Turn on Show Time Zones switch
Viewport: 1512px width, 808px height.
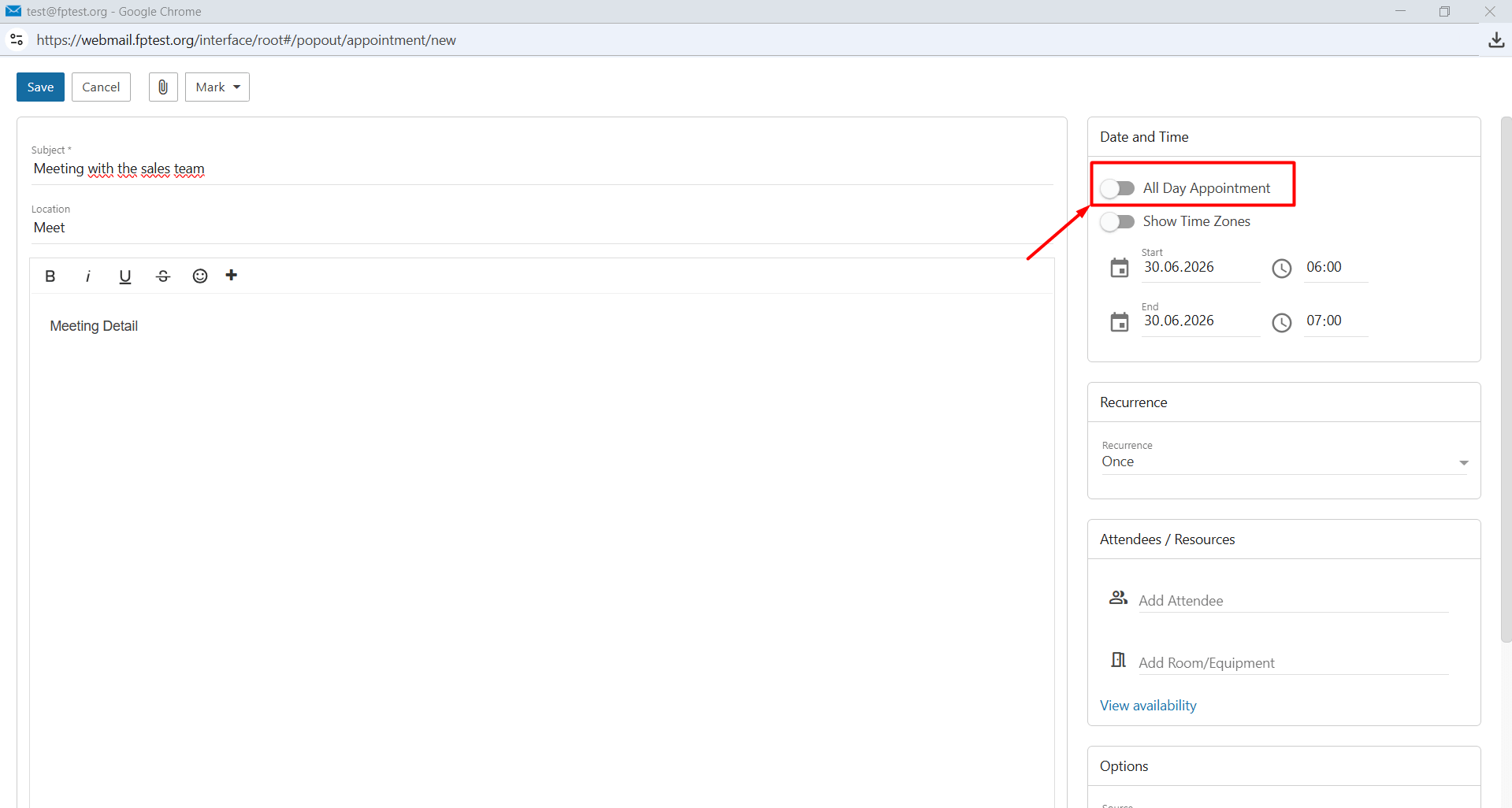point(1117,221)
